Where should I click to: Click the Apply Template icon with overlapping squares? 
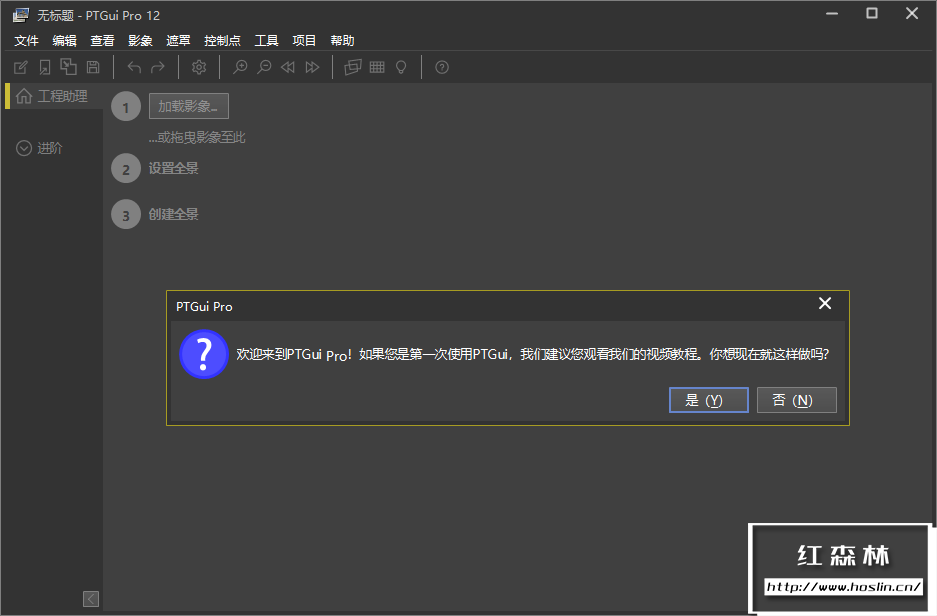point(69,66)
